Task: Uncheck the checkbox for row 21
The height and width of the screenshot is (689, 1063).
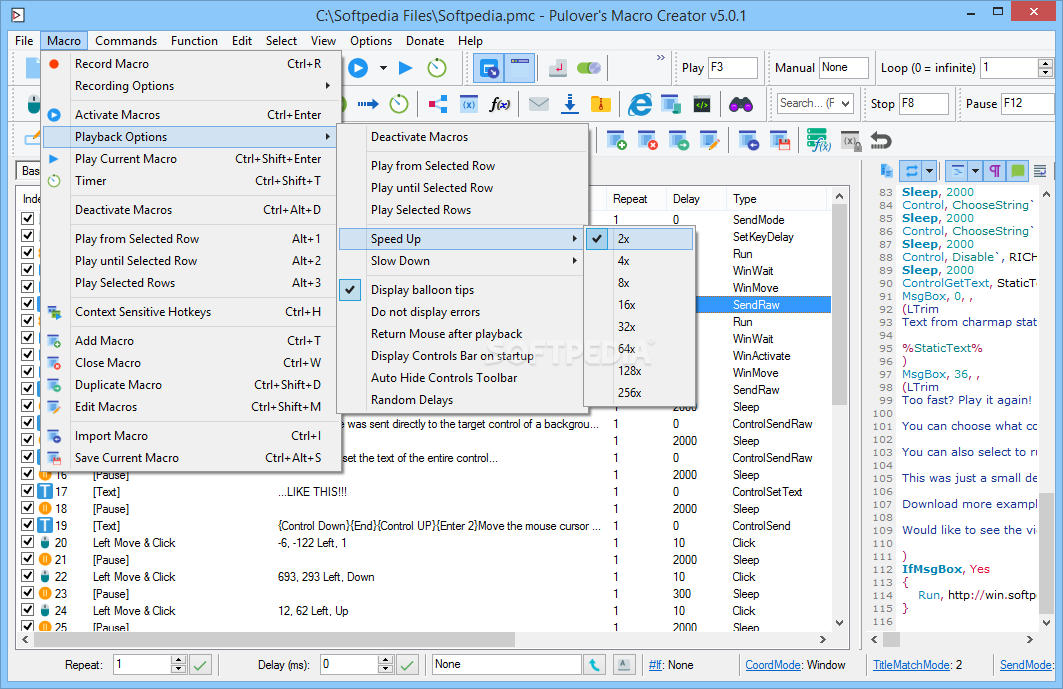Action: (x=28, y=558)
